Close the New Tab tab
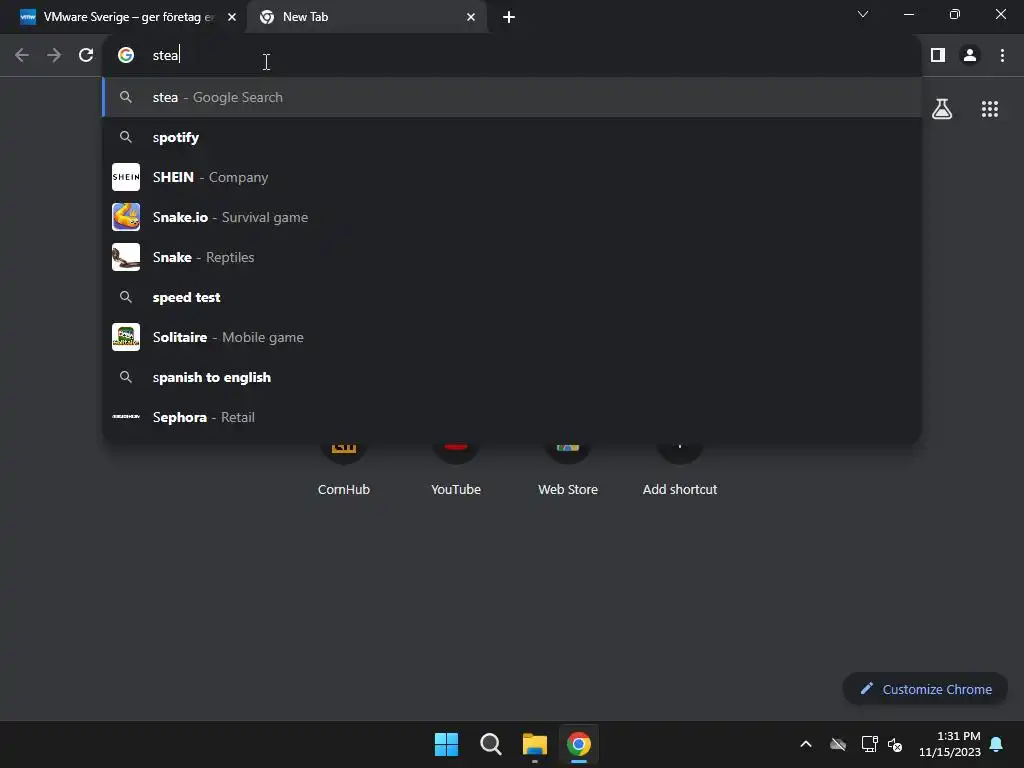Screen dimensions: 1024x768 471,17
